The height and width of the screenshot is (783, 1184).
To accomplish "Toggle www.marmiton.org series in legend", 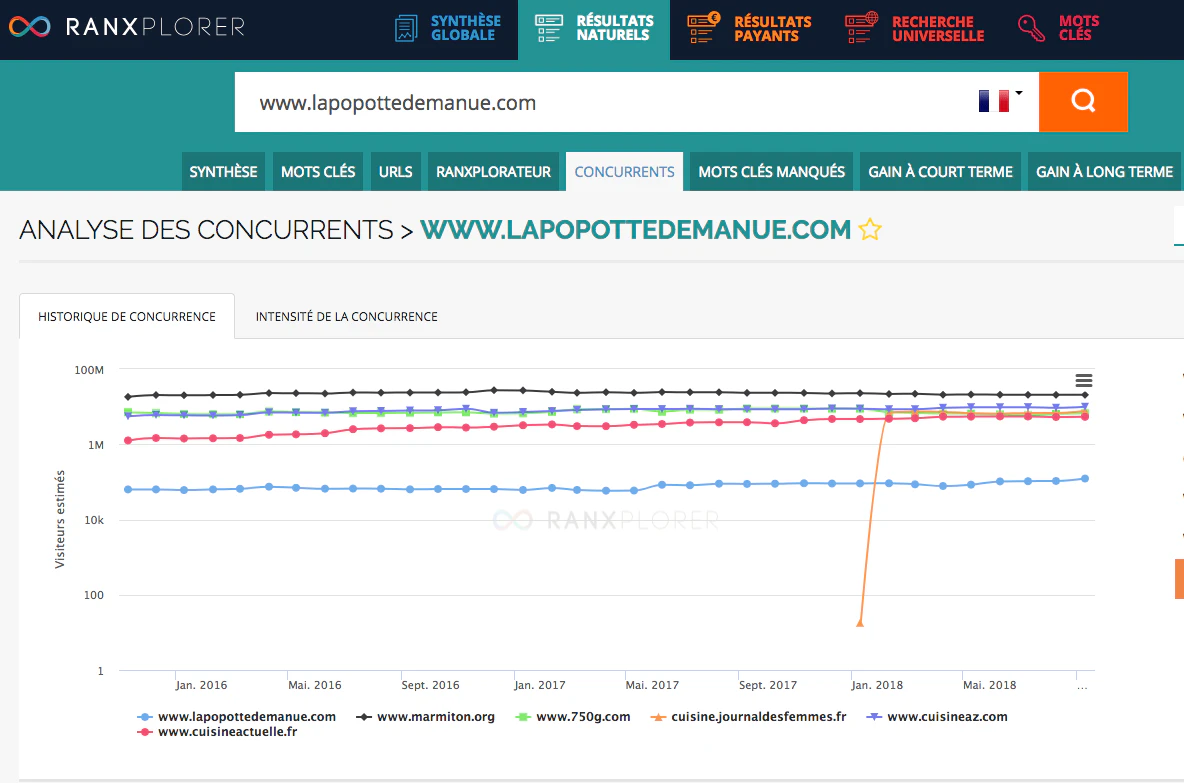I will pyautogui.click(x=426, y=717).
